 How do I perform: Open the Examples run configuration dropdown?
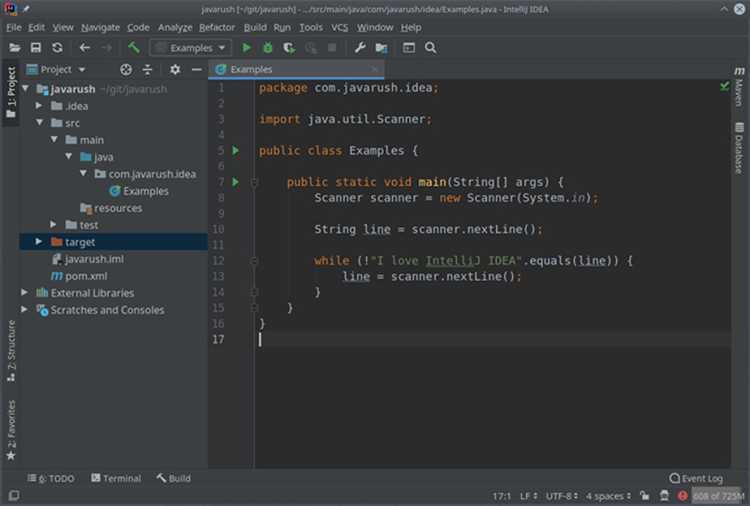(x=190, y=48)
